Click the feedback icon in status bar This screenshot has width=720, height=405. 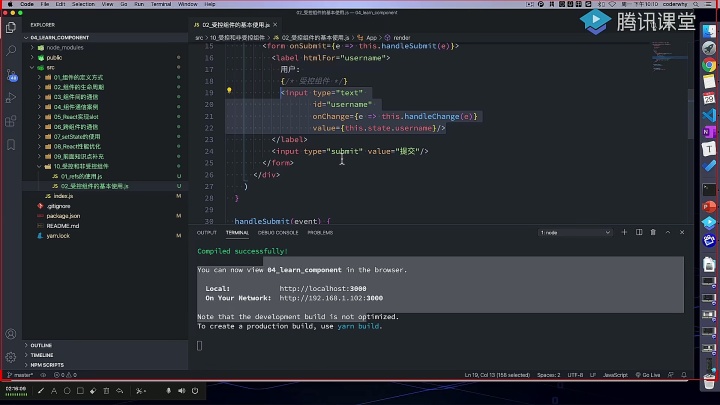[671, 375]
